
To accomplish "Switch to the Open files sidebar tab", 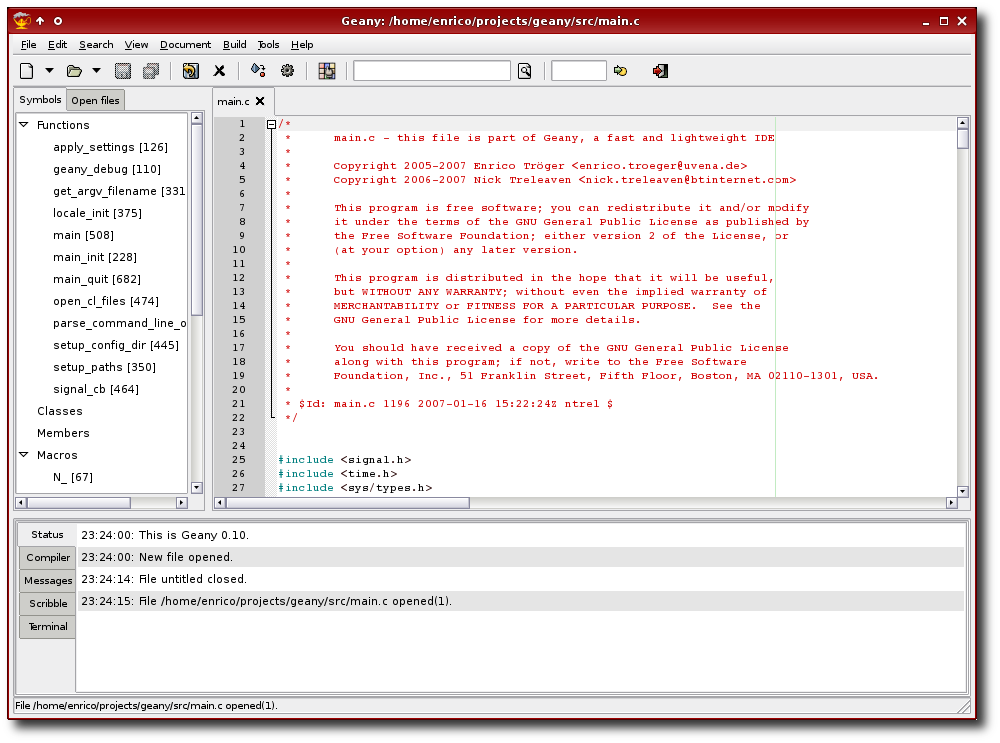I will coord(96,100).
